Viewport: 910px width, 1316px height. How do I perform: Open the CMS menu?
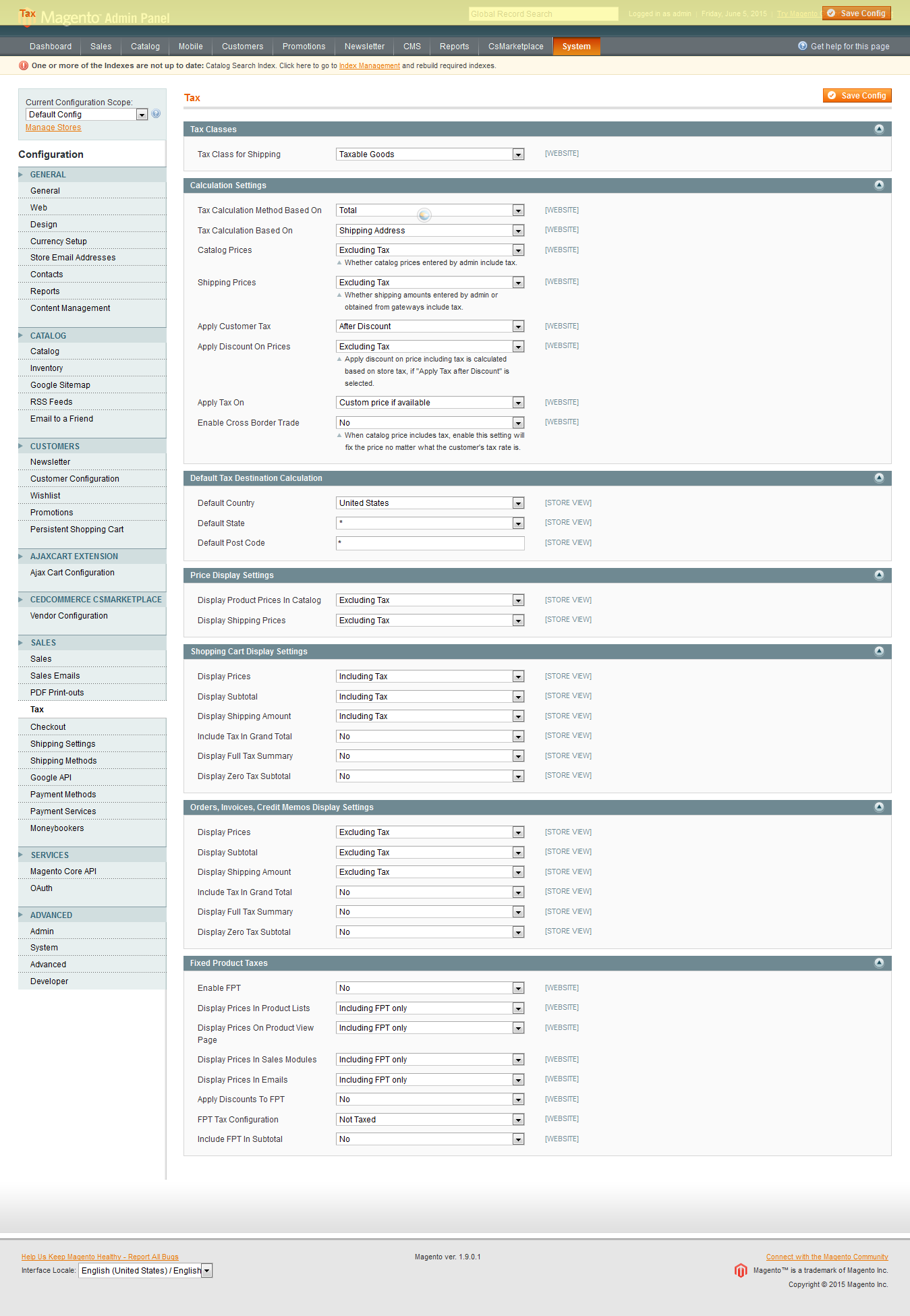point(412,47)
